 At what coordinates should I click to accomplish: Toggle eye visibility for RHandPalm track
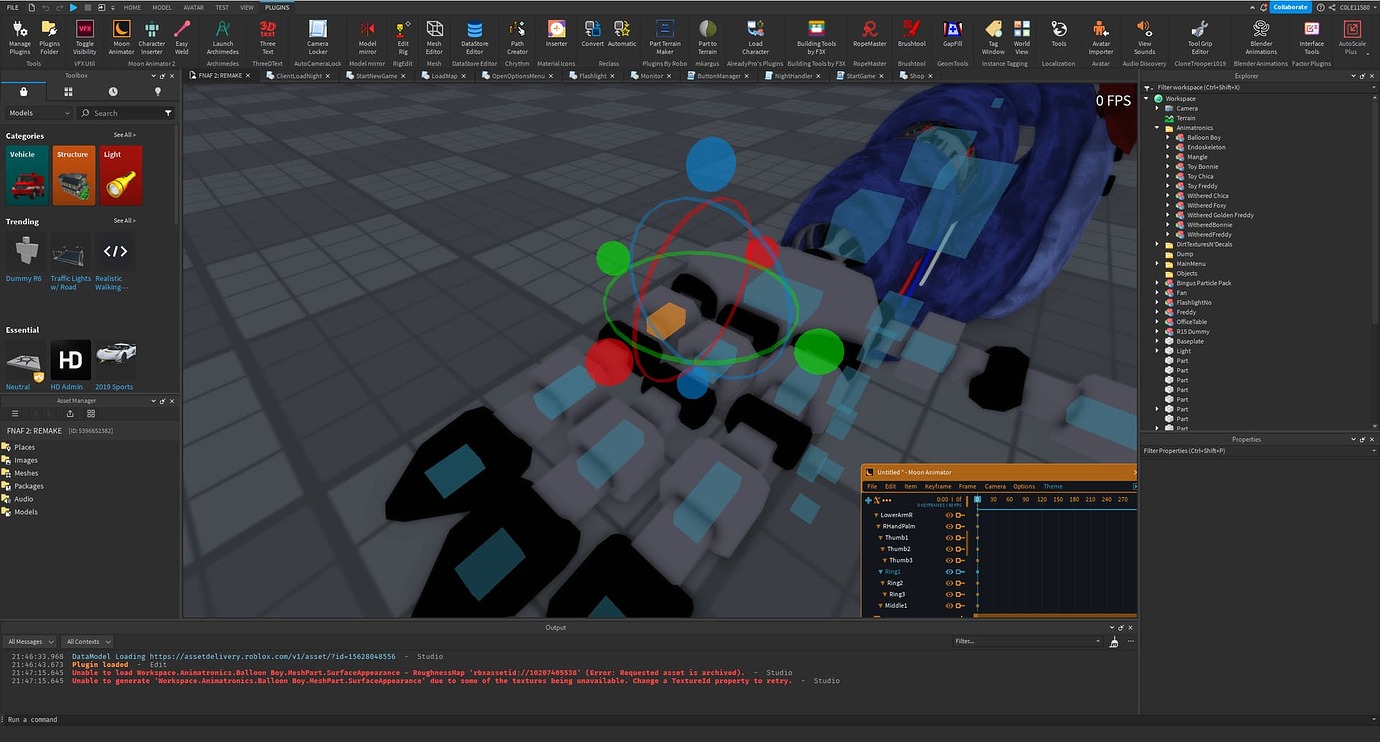(x=949, y=526)
